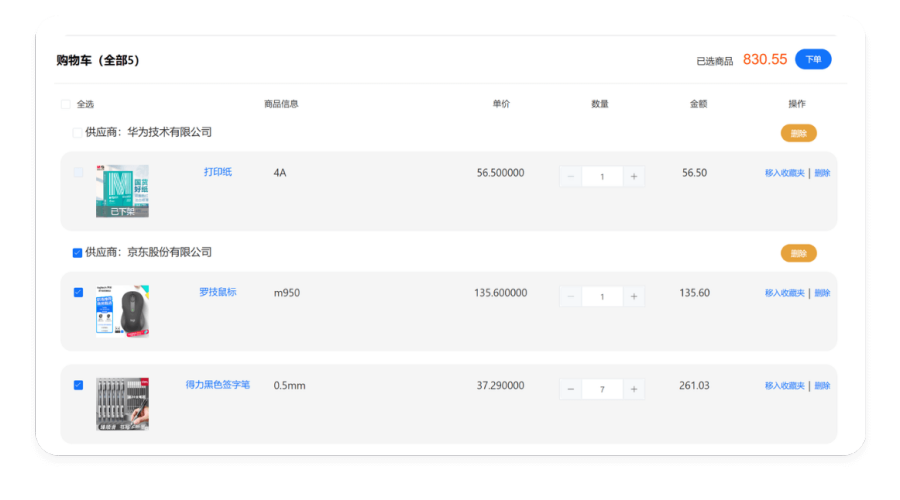
Task: Increase quantity of 得力黑色签字笔 with plus
Action: 634,389
